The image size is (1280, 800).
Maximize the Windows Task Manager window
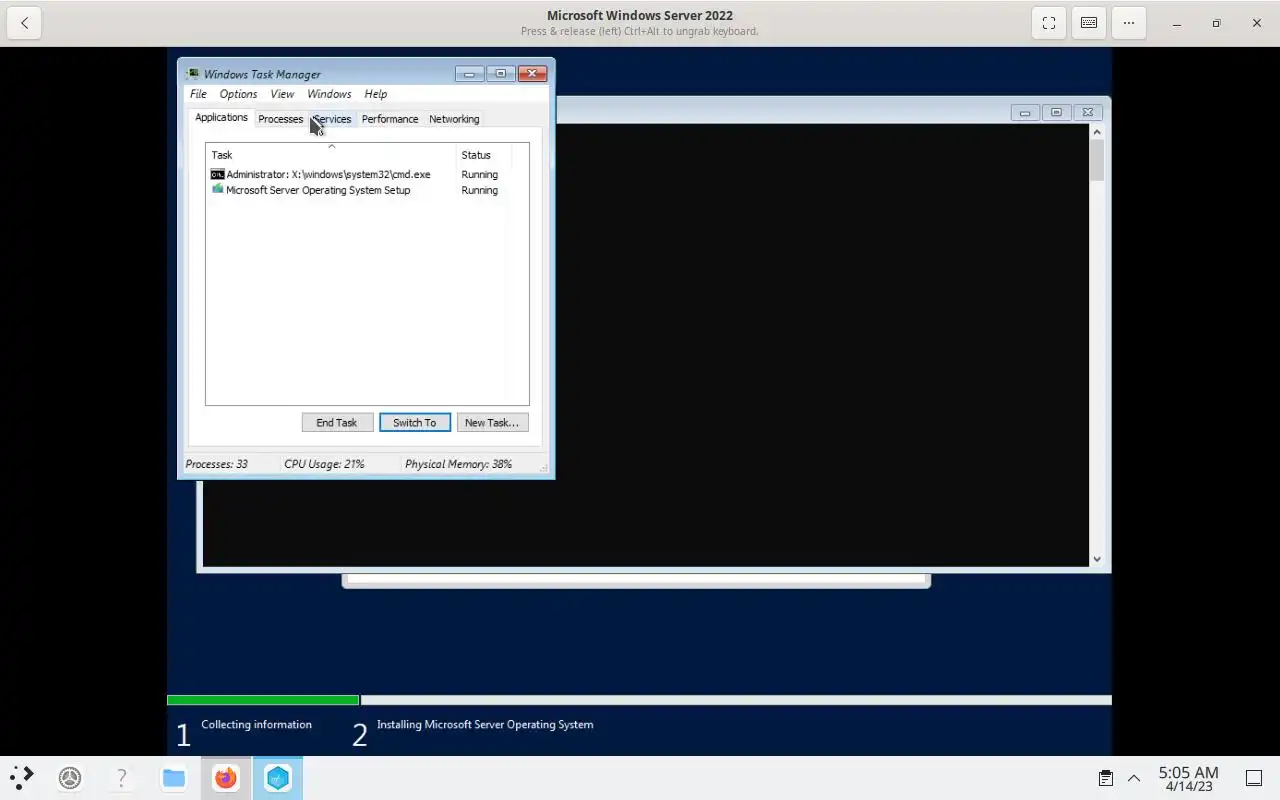click(501, 74)
